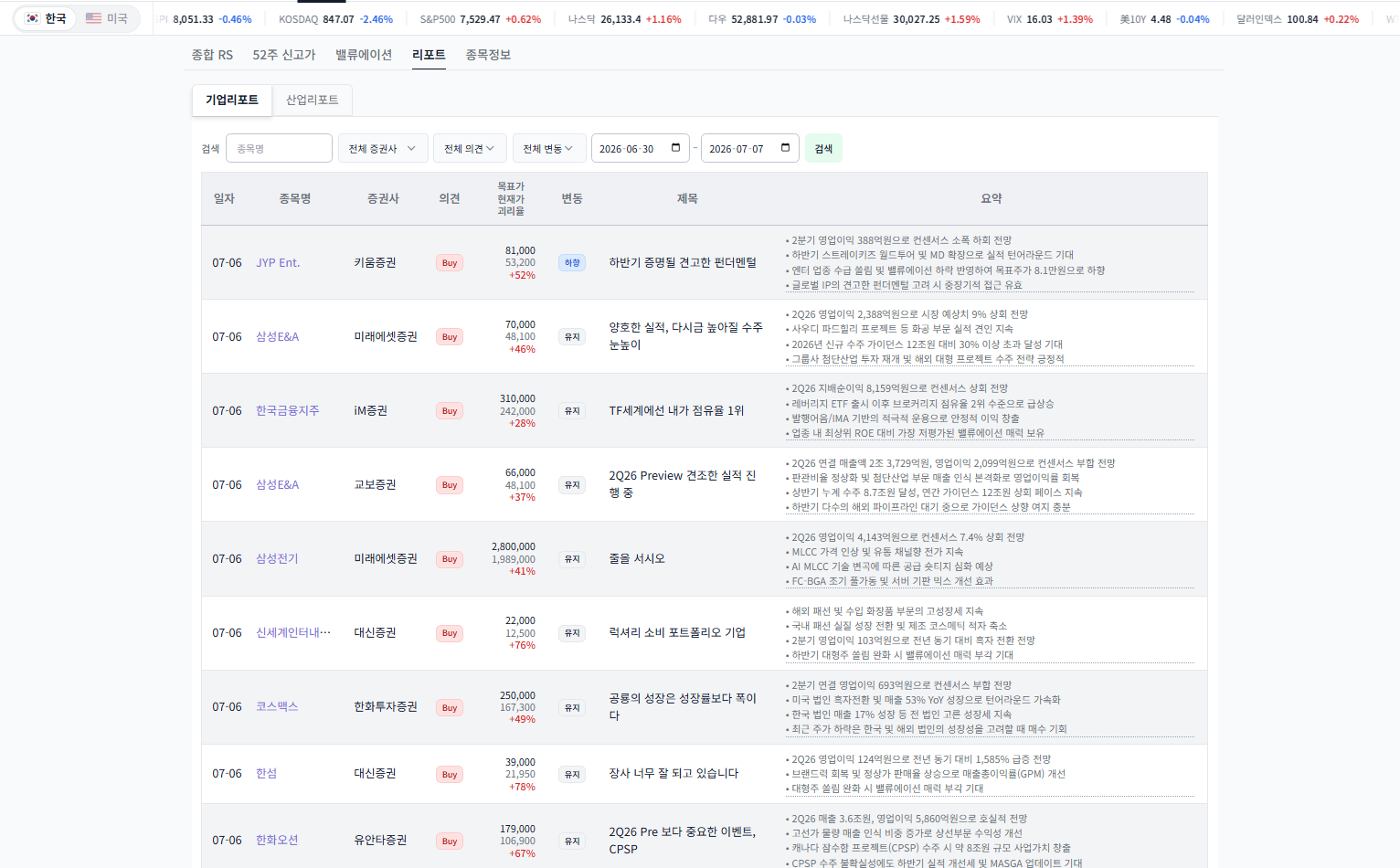Click the Buy badge in 한국금융지주 row
This screenshot has width=1400, height=868.
pos(450,411)
